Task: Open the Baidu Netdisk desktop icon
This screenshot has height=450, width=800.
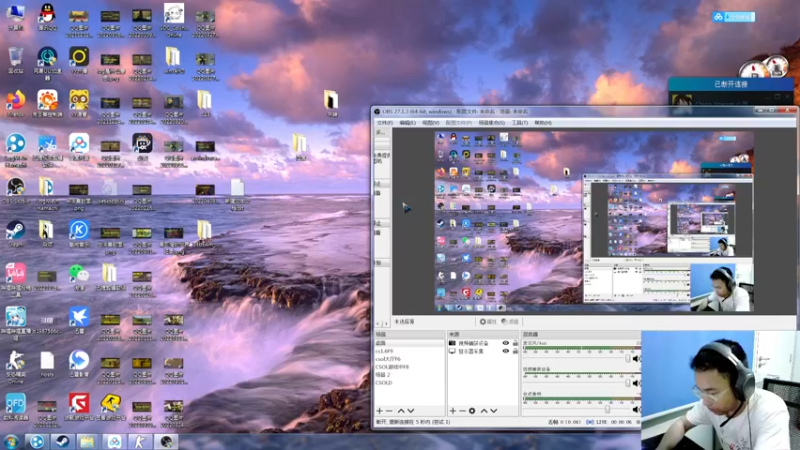Action: [79, 147]
